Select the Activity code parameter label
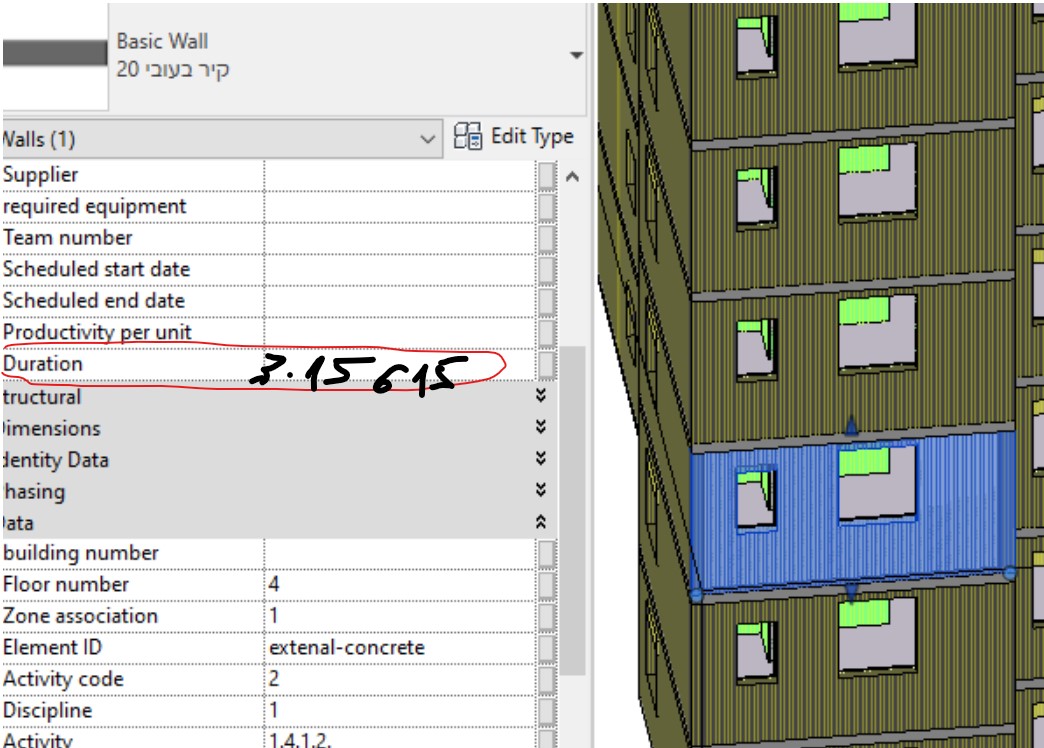The height and width of the screenshot is (748, 1044). point(63,679)
